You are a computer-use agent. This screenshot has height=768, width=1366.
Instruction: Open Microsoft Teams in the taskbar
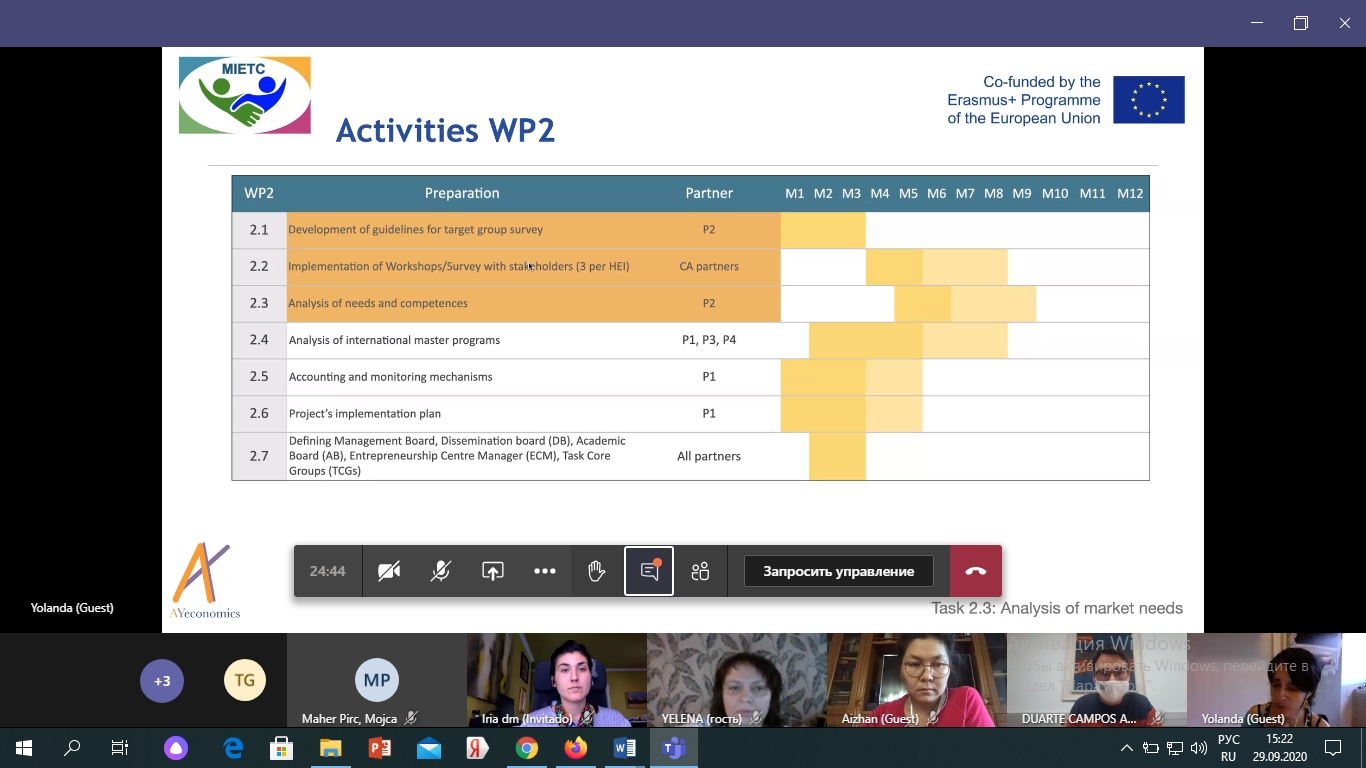[673, 748]
